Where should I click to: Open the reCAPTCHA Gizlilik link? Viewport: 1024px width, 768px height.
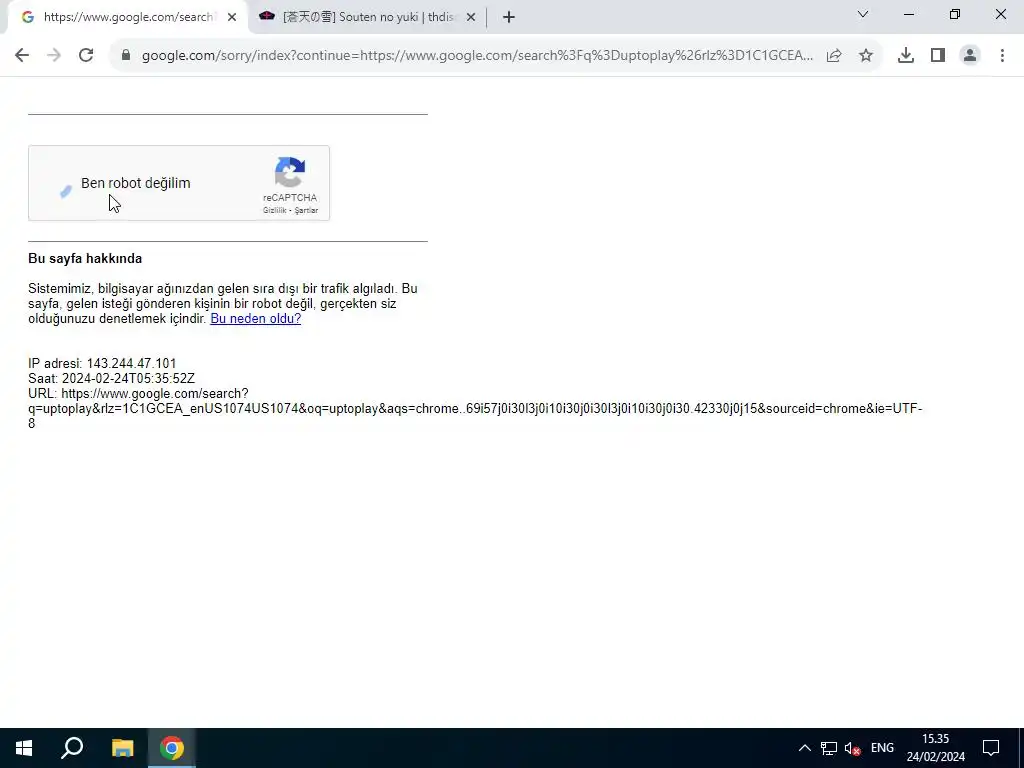pos(274,210)
